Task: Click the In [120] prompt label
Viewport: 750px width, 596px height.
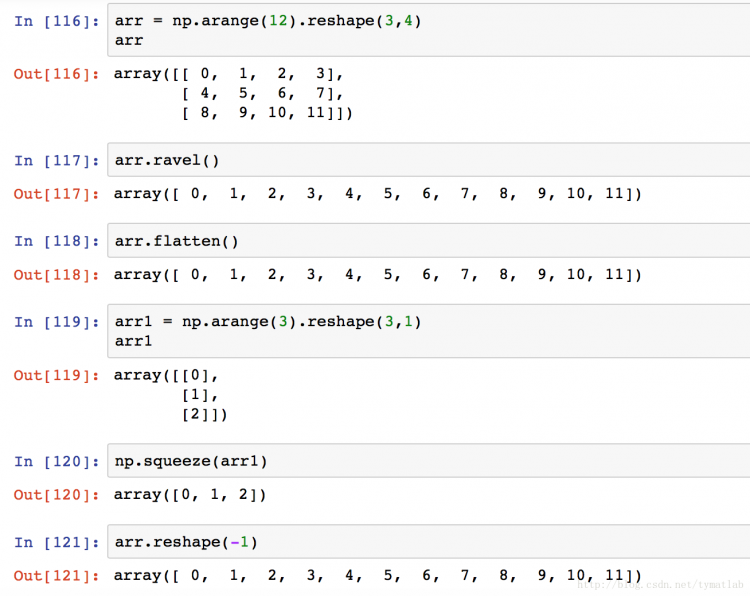Action: [56, 462]
